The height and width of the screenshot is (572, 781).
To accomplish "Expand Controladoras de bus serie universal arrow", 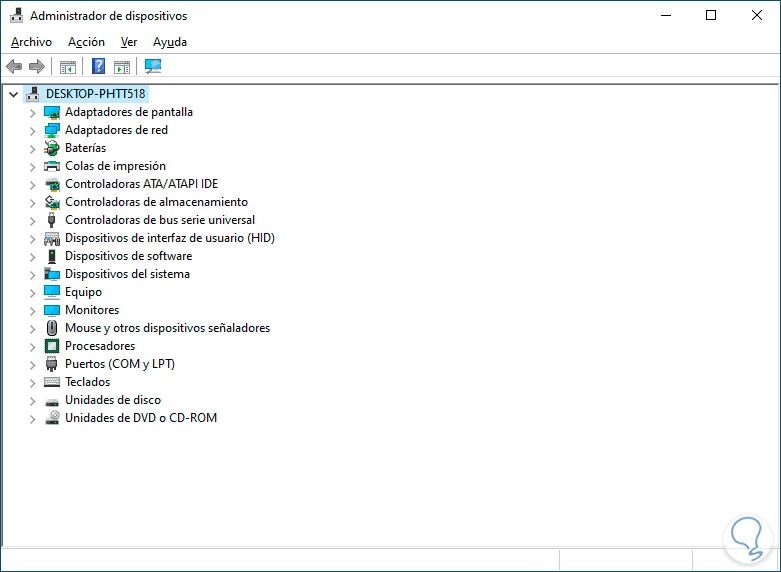I will 32,221.
